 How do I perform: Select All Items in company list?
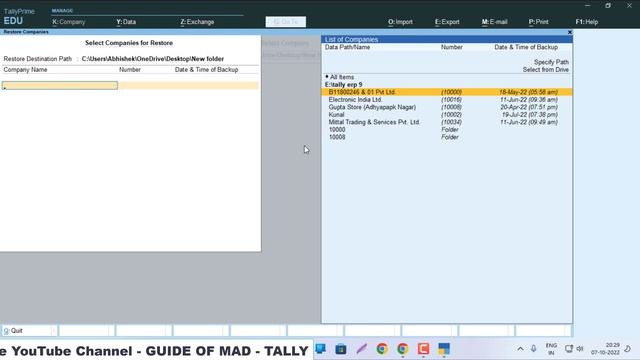[x=342, y=77]
